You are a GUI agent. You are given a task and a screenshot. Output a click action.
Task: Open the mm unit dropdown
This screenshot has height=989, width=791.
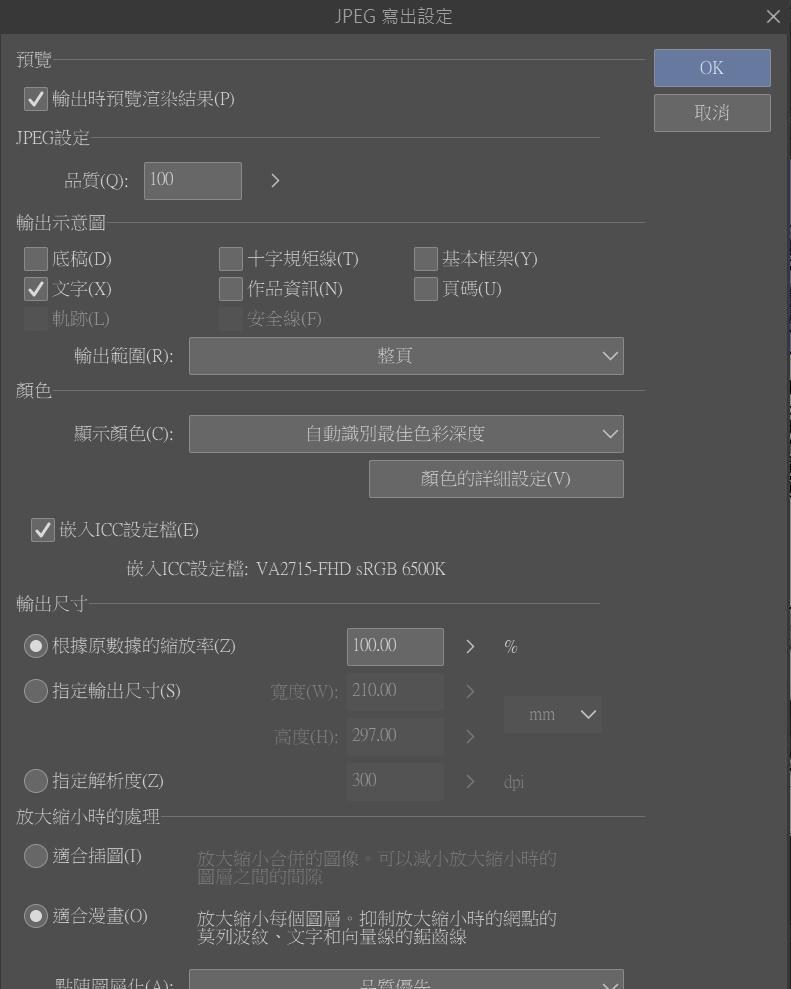(x=553, y=715)
